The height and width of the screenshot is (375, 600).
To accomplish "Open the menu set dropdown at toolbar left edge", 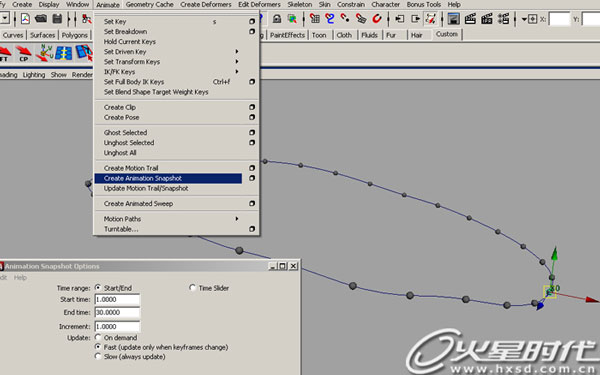I will point(5,18).
